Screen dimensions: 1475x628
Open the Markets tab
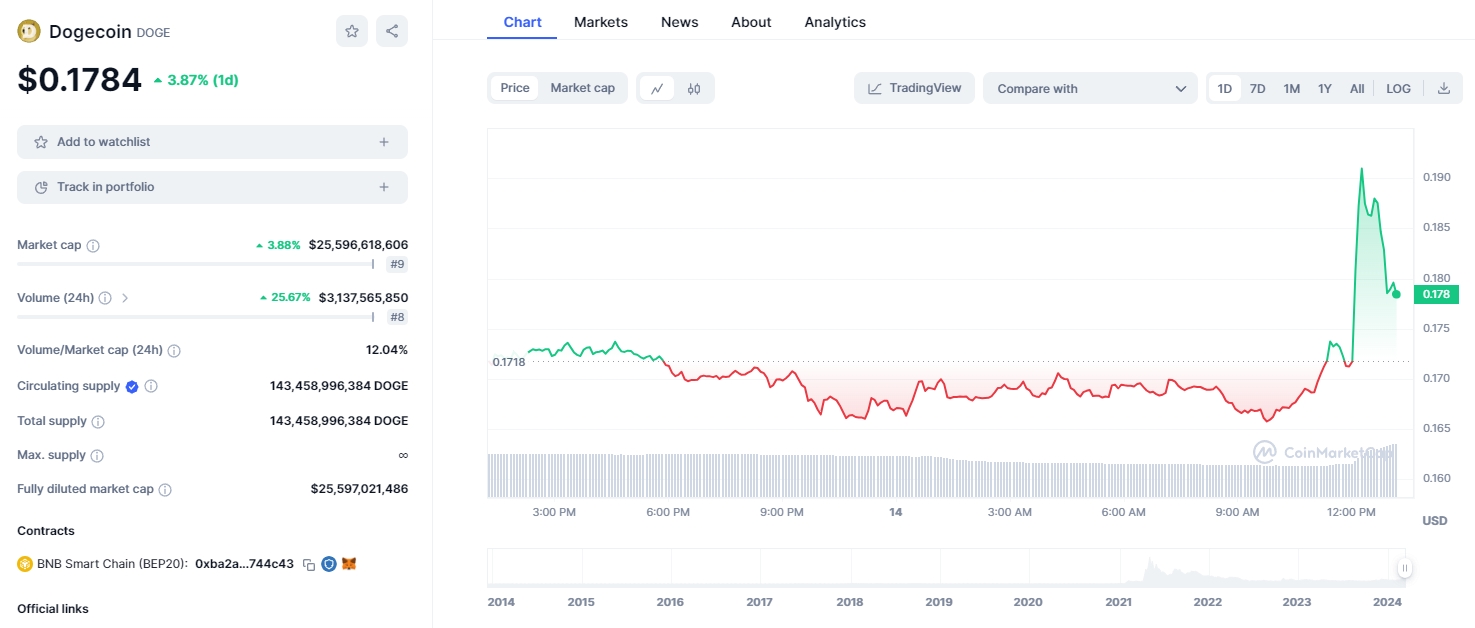pyautogui.click(x=601, y=22)
